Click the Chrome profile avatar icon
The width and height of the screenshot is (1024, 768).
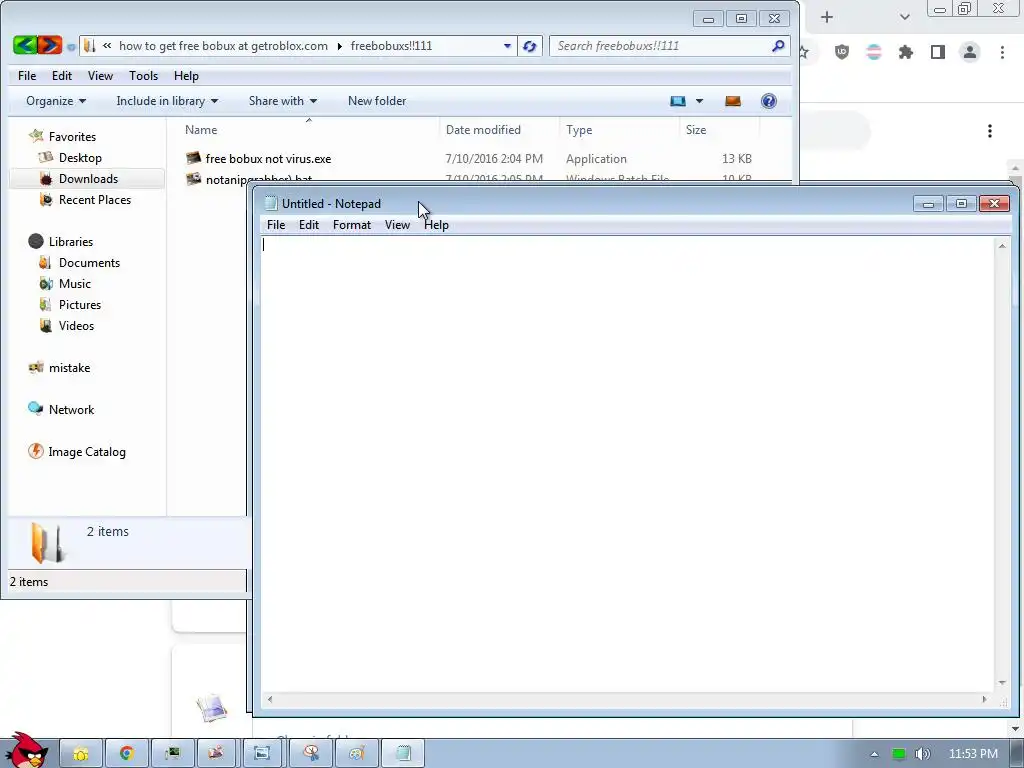pos(970,52)
